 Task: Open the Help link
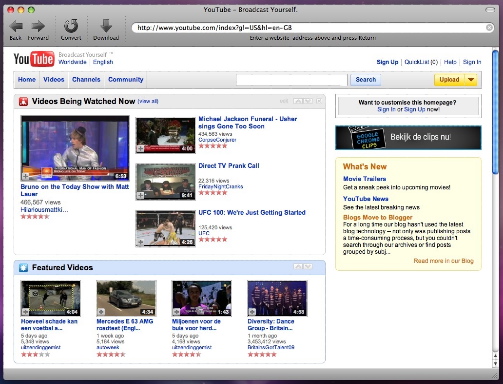[x=450, y=62]
